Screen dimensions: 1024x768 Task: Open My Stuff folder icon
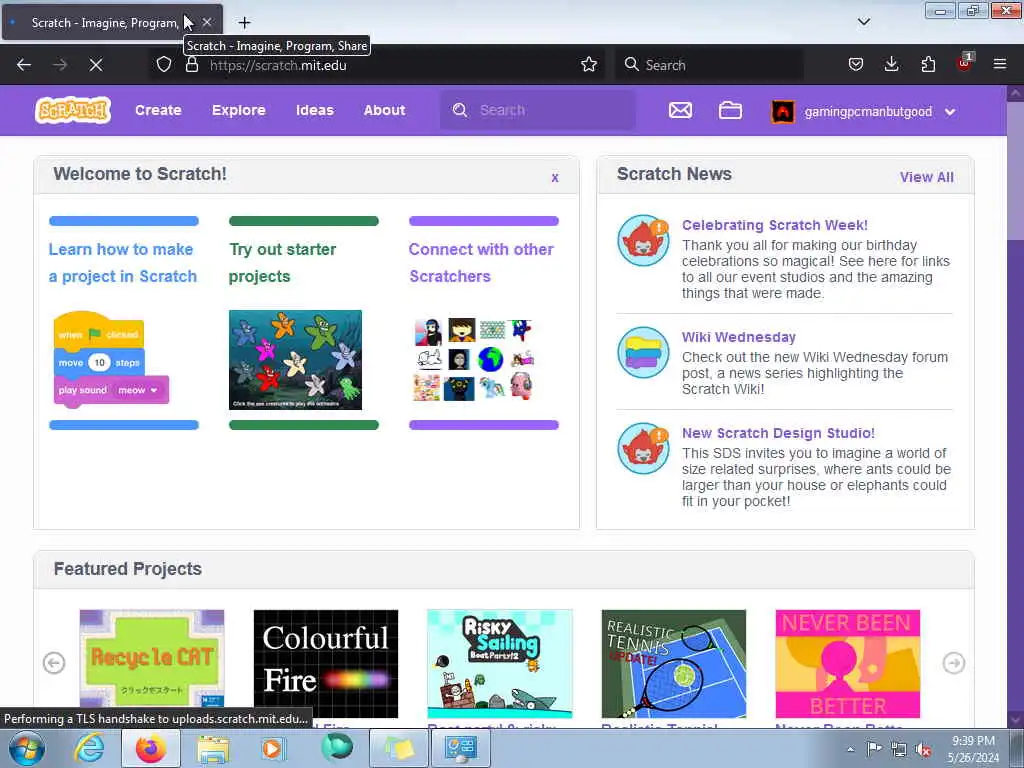click(x=730, y=110)
